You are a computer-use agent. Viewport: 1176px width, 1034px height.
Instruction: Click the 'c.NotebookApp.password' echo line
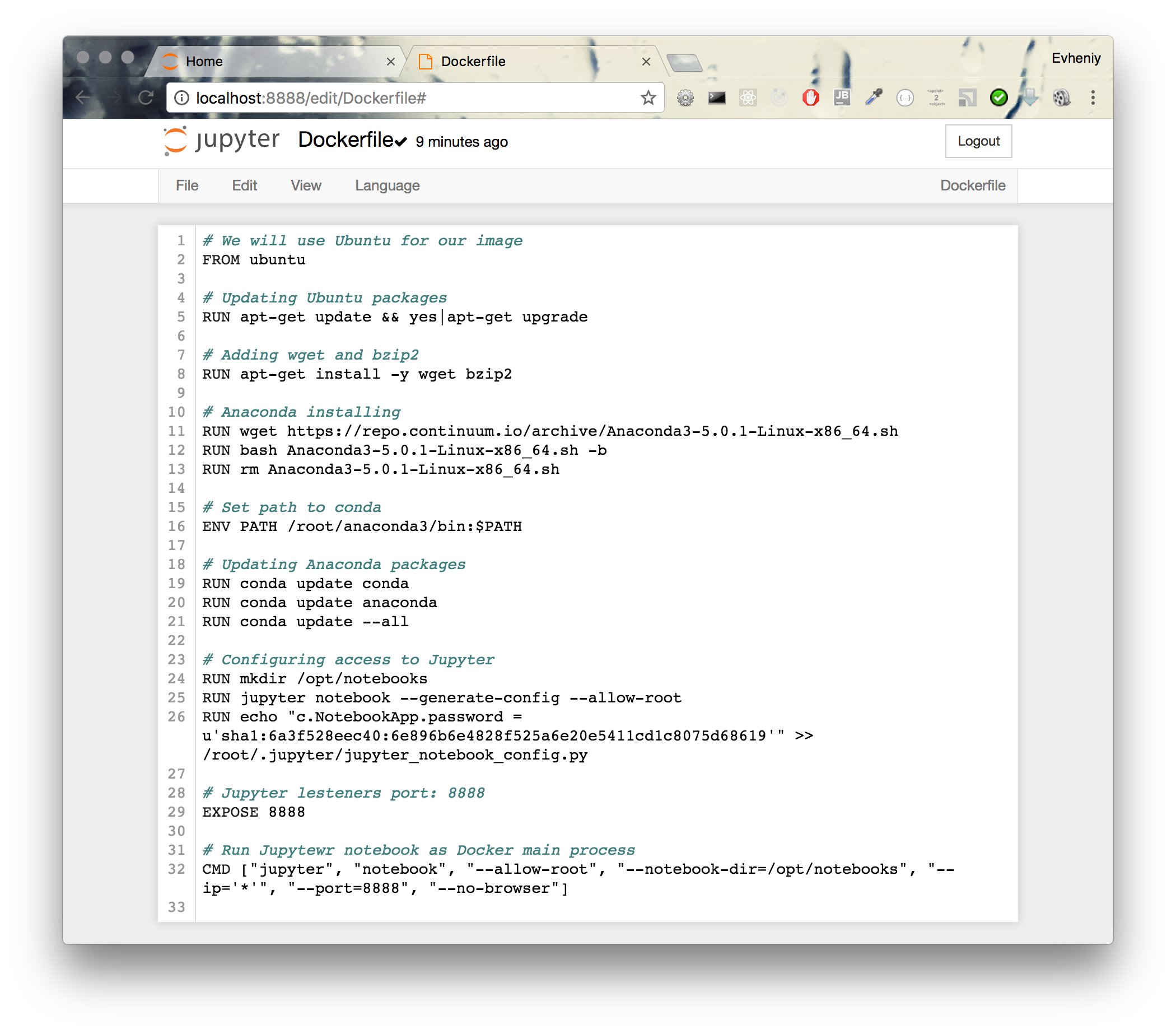pos(507,735)
